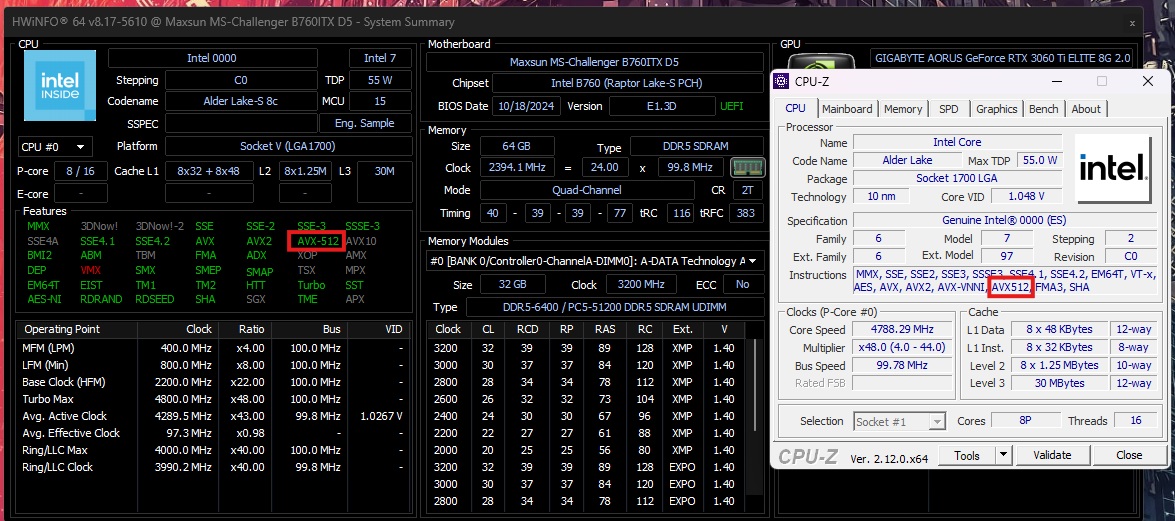The height and width of the screenshot is (521, 1175).
Task: Switch to the Memory tab in CPU-Z
Action: (902, 109)
